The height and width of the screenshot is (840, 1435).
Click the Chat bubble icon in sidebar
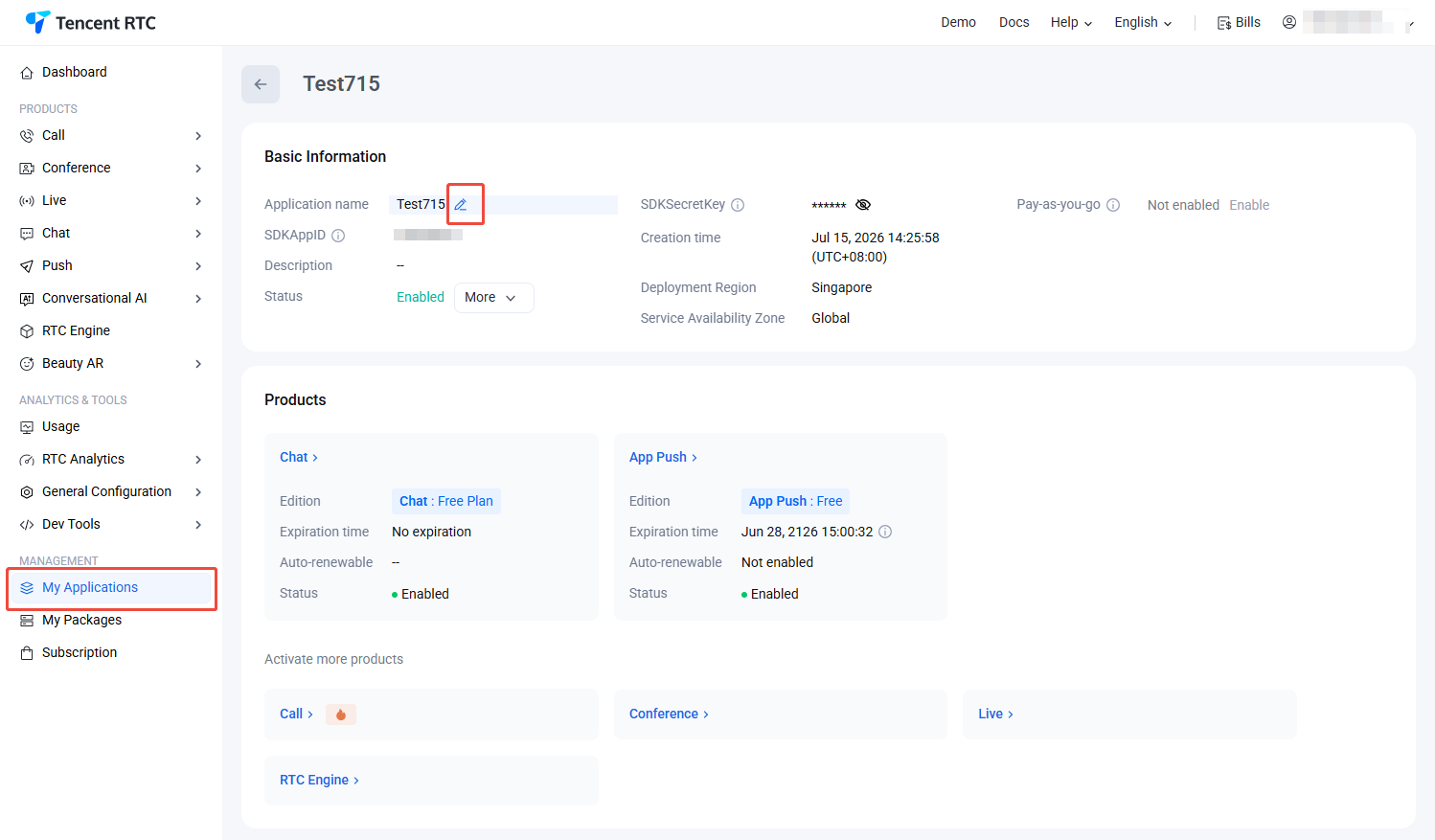tap(27, 234)
